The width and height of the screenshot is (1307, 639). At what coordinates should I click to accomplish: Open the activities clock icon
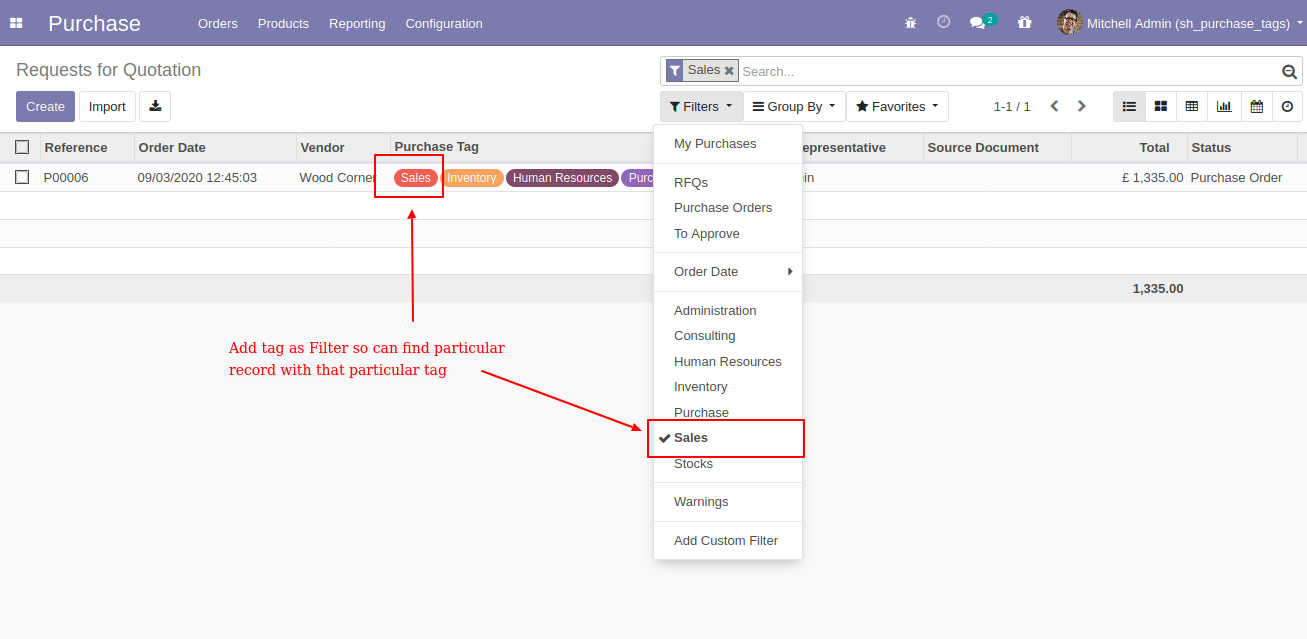tap(943, 22)
